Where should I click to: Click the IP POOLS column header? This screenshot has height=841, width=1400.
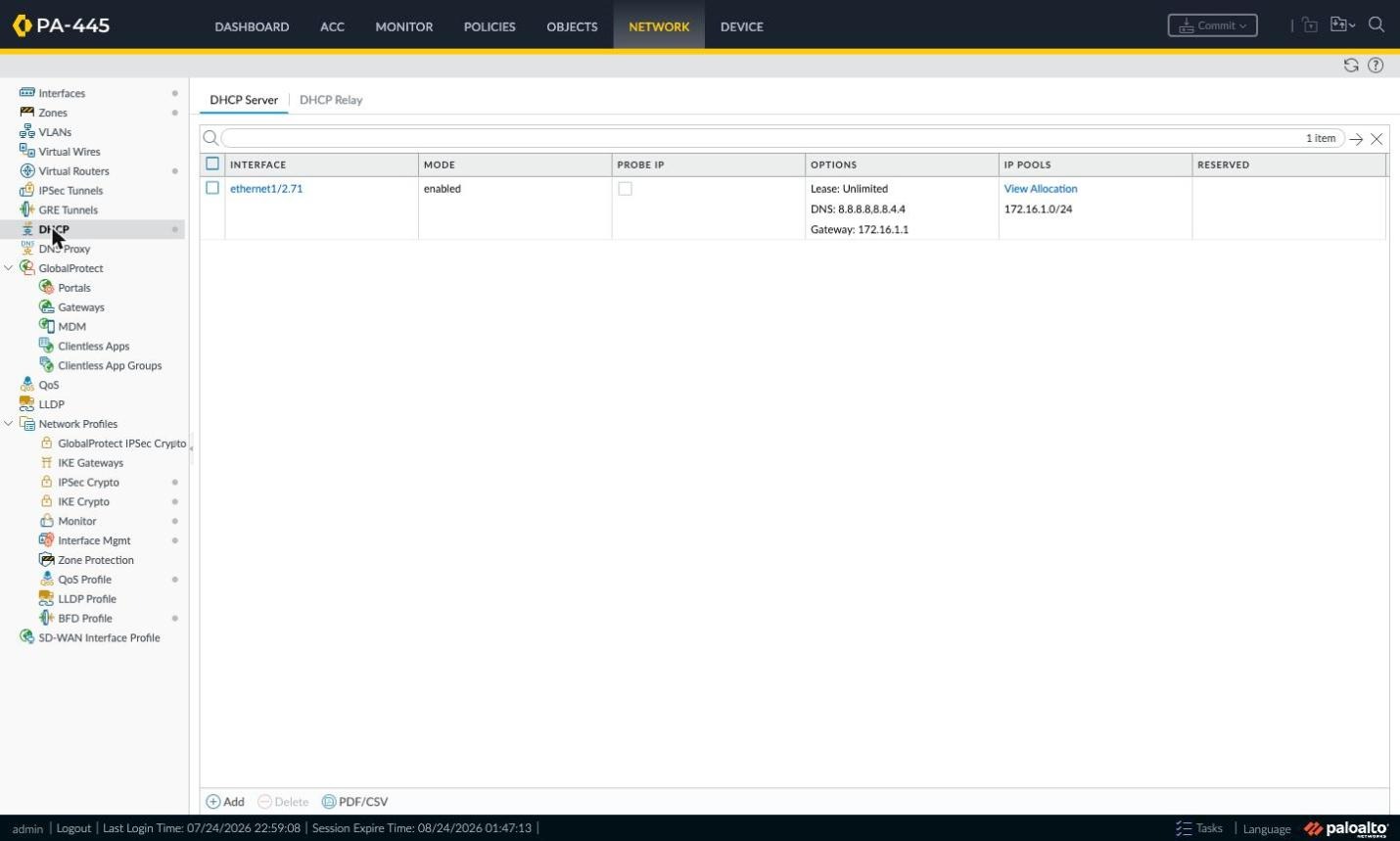coord(1095,164)
